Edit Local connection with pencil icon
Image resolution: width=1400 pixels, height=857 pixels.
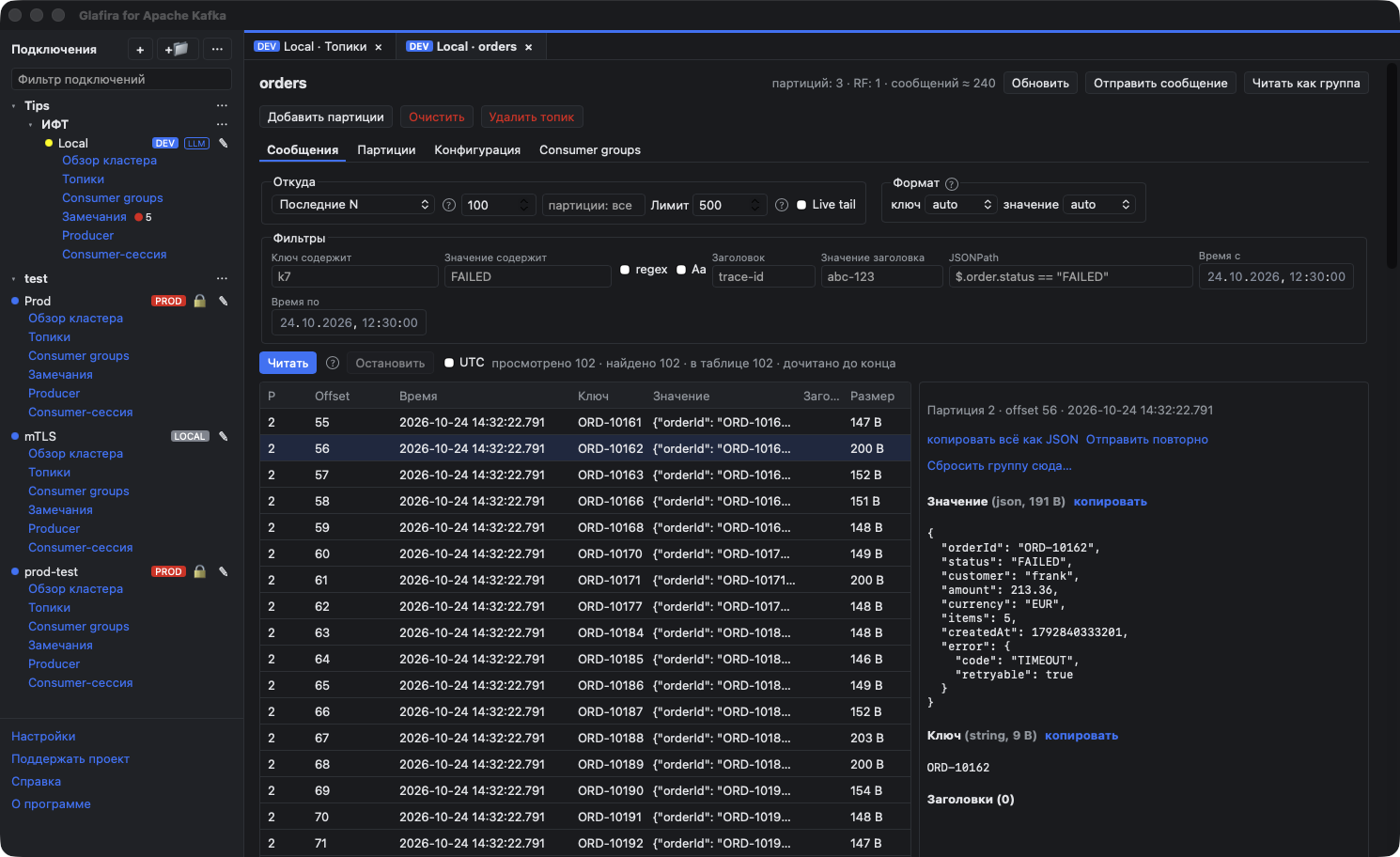pos(224,143)
